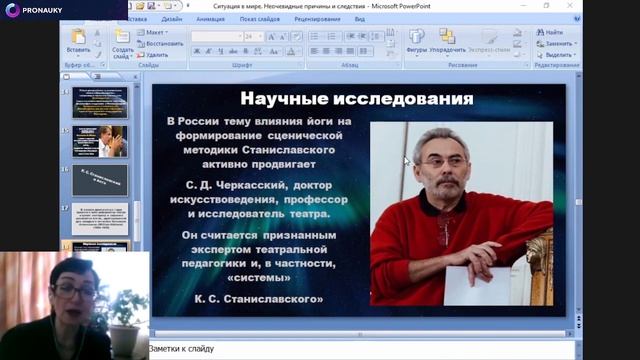Click Восстановить to reset the slide
Viewport: 640px width, 360px height.
pos(160,44)
